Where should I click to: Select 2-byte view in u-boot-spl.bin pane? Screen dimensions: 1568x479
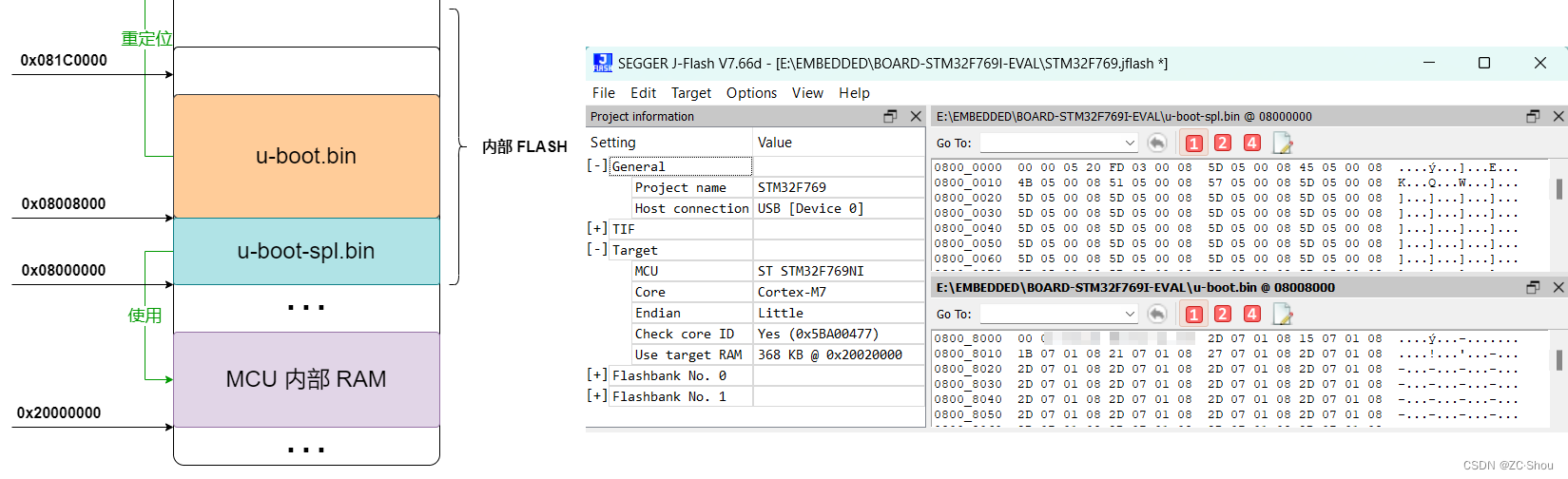point(1223,144)
